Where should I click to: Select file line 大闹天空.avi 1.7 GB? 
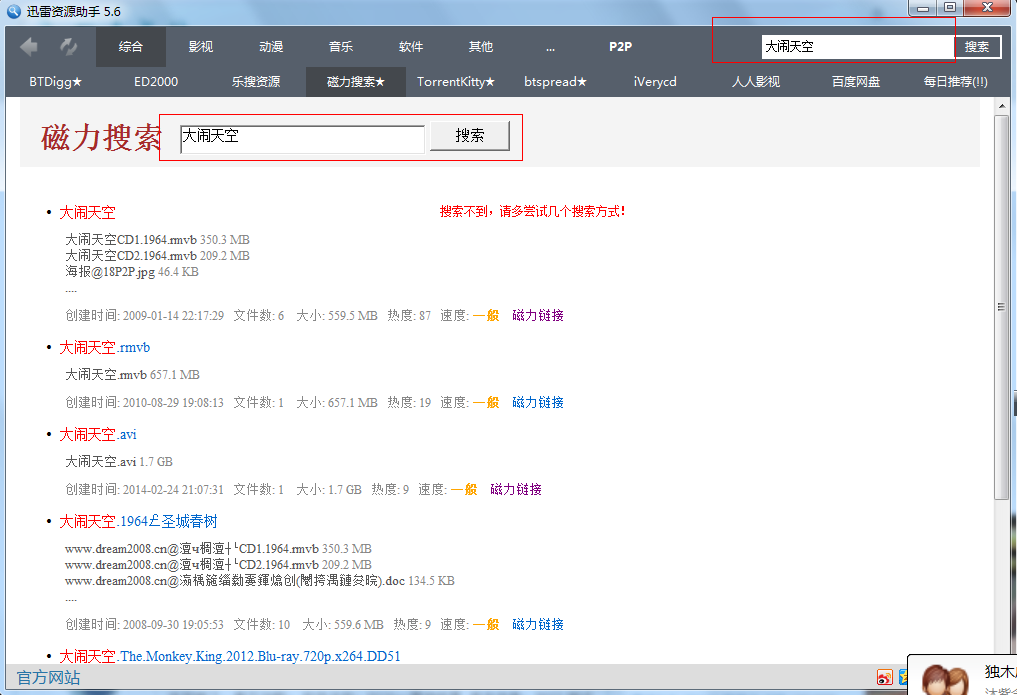point(119,462)
